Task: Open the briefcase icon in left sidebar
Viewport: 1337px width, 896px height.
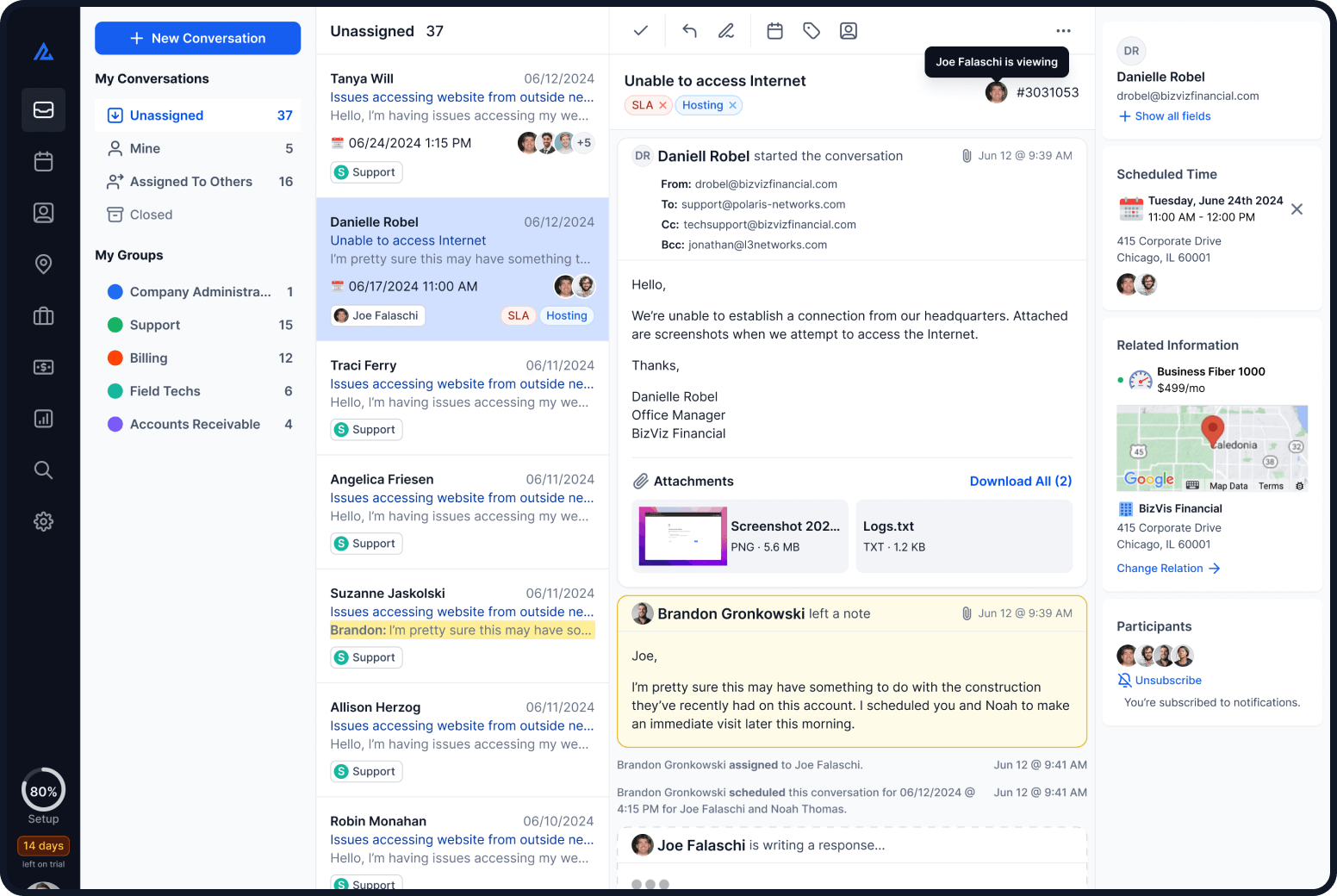Action: click(43, 316)
